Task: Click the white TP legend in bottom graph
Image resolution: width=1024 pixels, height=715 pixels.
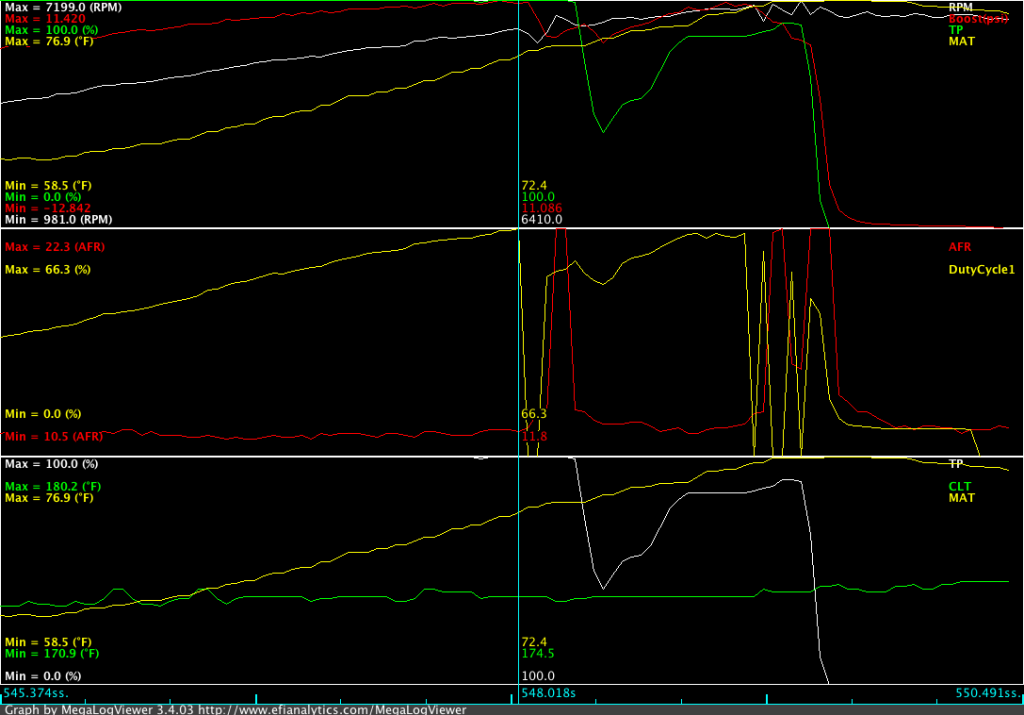Action: point(955,464)
